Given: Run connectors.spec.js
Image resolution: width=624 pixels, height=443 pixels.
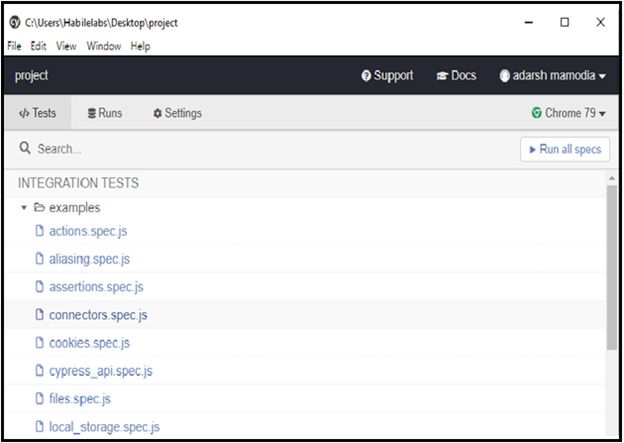Looking at the screenshot, I should click(98, 315).
